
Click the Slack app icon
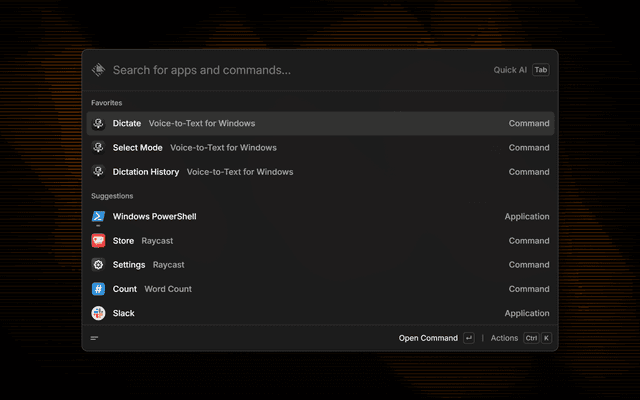click(98, 313)
